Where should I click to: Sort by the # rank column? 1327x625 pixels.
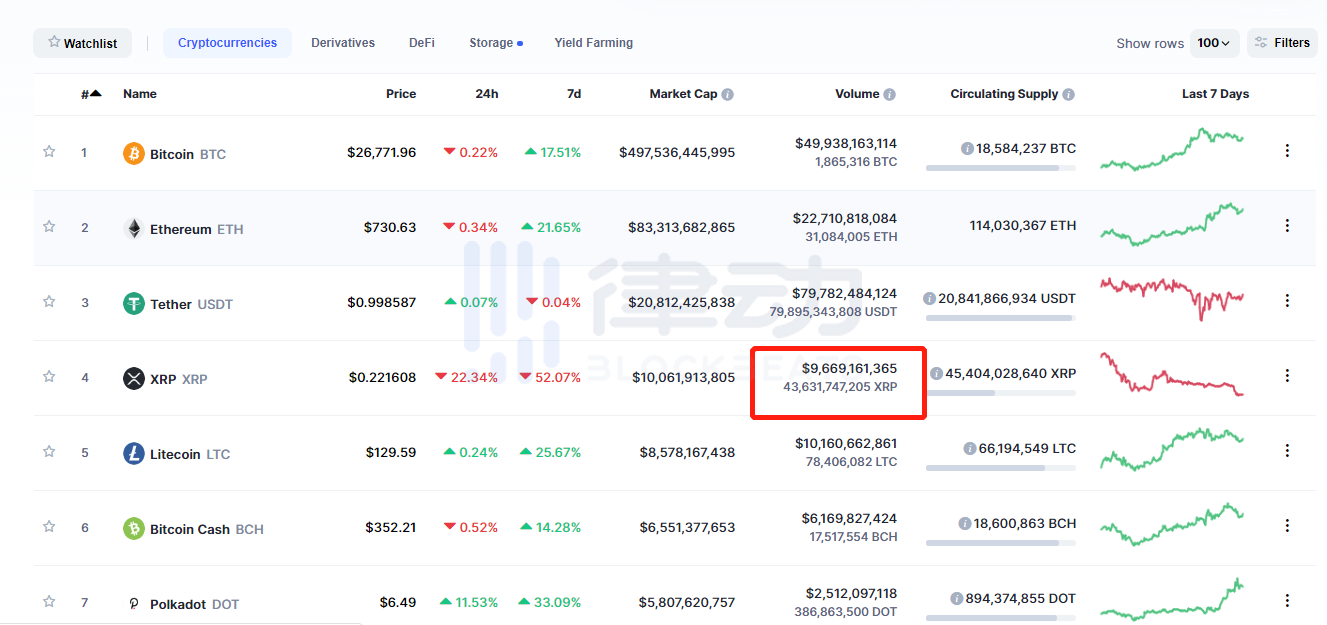coord(91,94)
